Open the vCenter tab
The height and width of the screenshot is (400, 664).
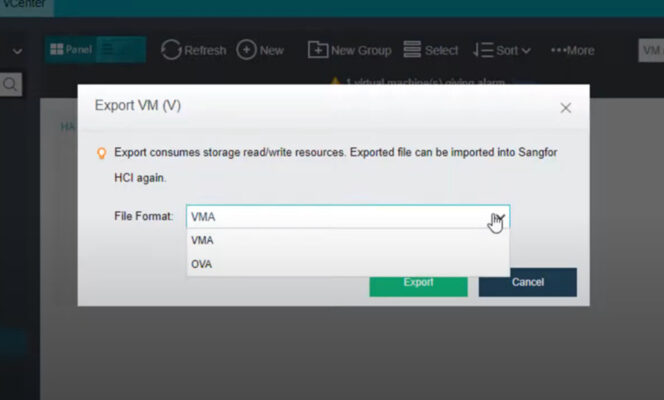click(x=26, y=5)
